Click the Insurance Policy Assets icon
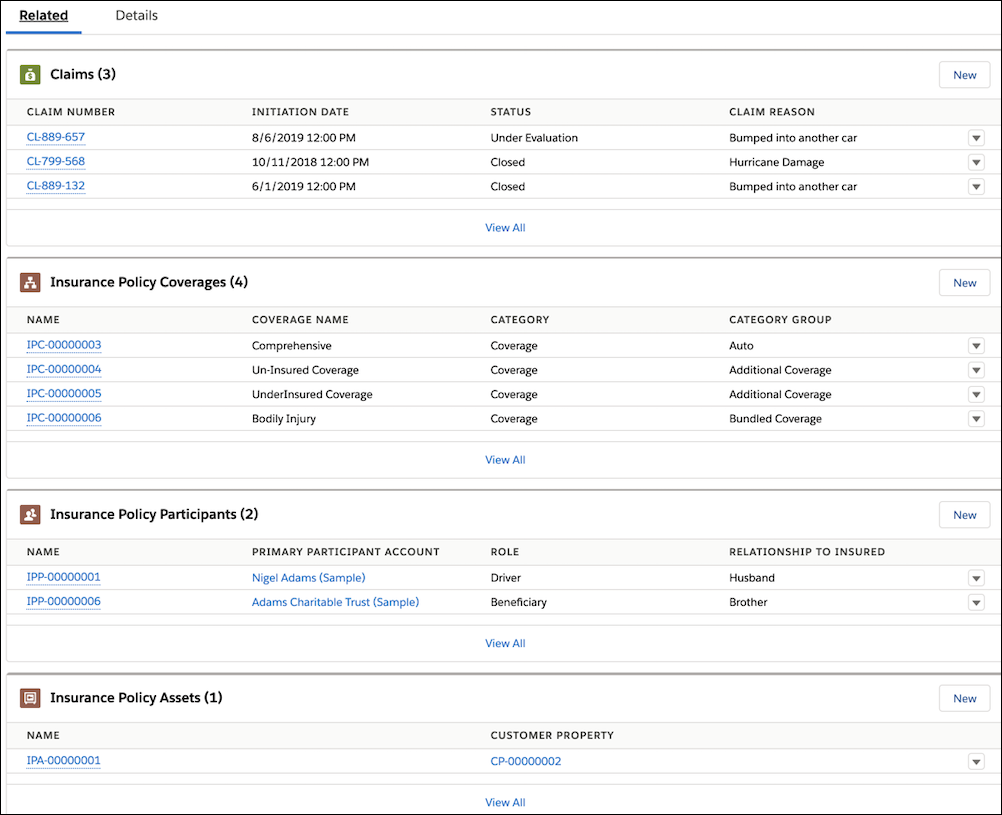 (x=30, y=698)
